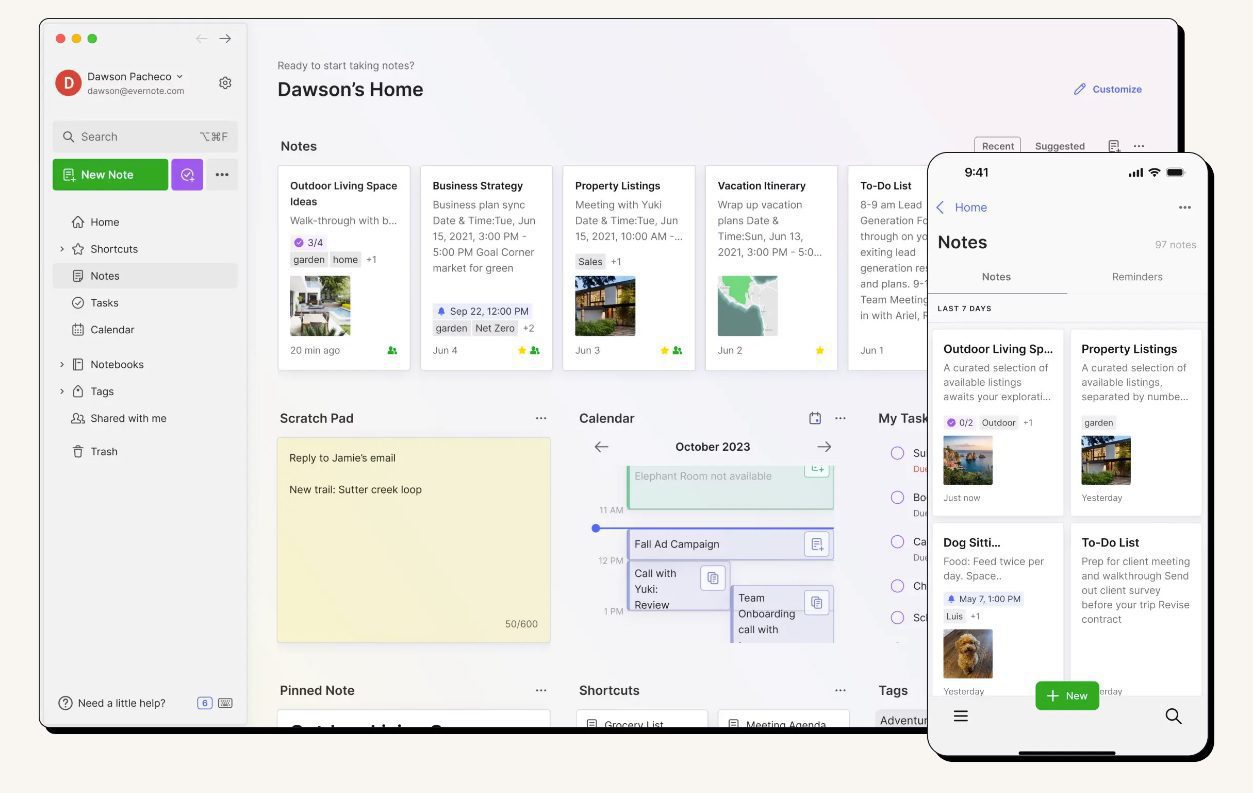Click the green New Note button
The height and width of the screenshot is (793, 1253).
(x=110, y=174)
